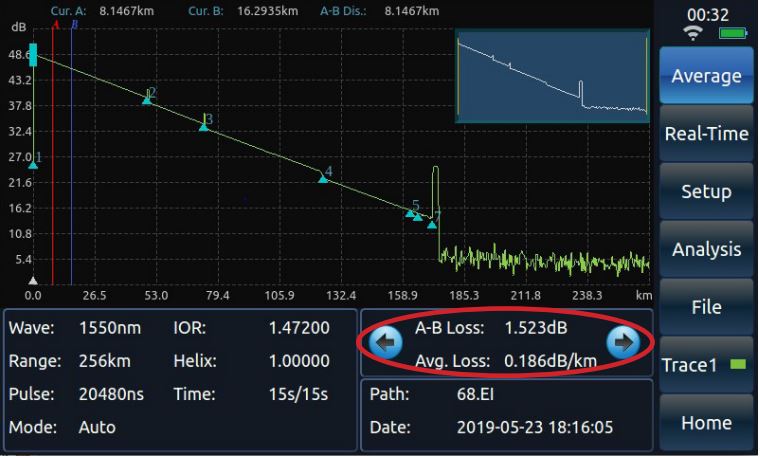Viewport: 760px width, 458px height.
Task: Switch to Real-Time measurement
Action: (706, 133)
